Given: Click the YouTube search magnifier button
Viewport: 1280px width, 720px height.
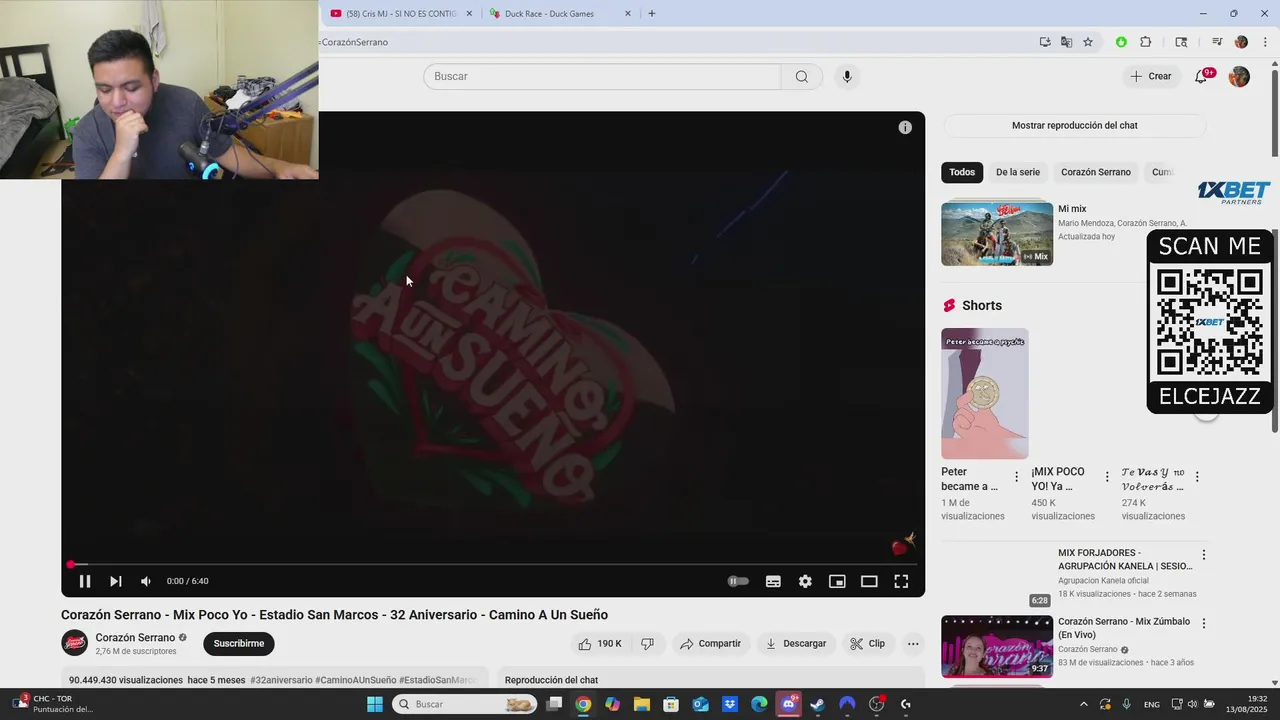Looking at the screenshot, I should [x=802, y=77].
